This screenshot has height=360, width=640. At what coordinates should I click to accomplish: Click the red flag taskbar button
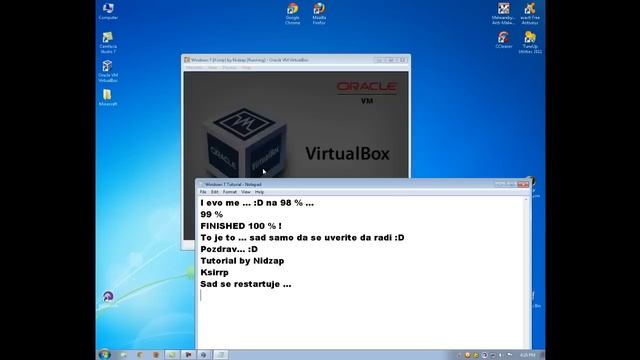pos(188,355)
